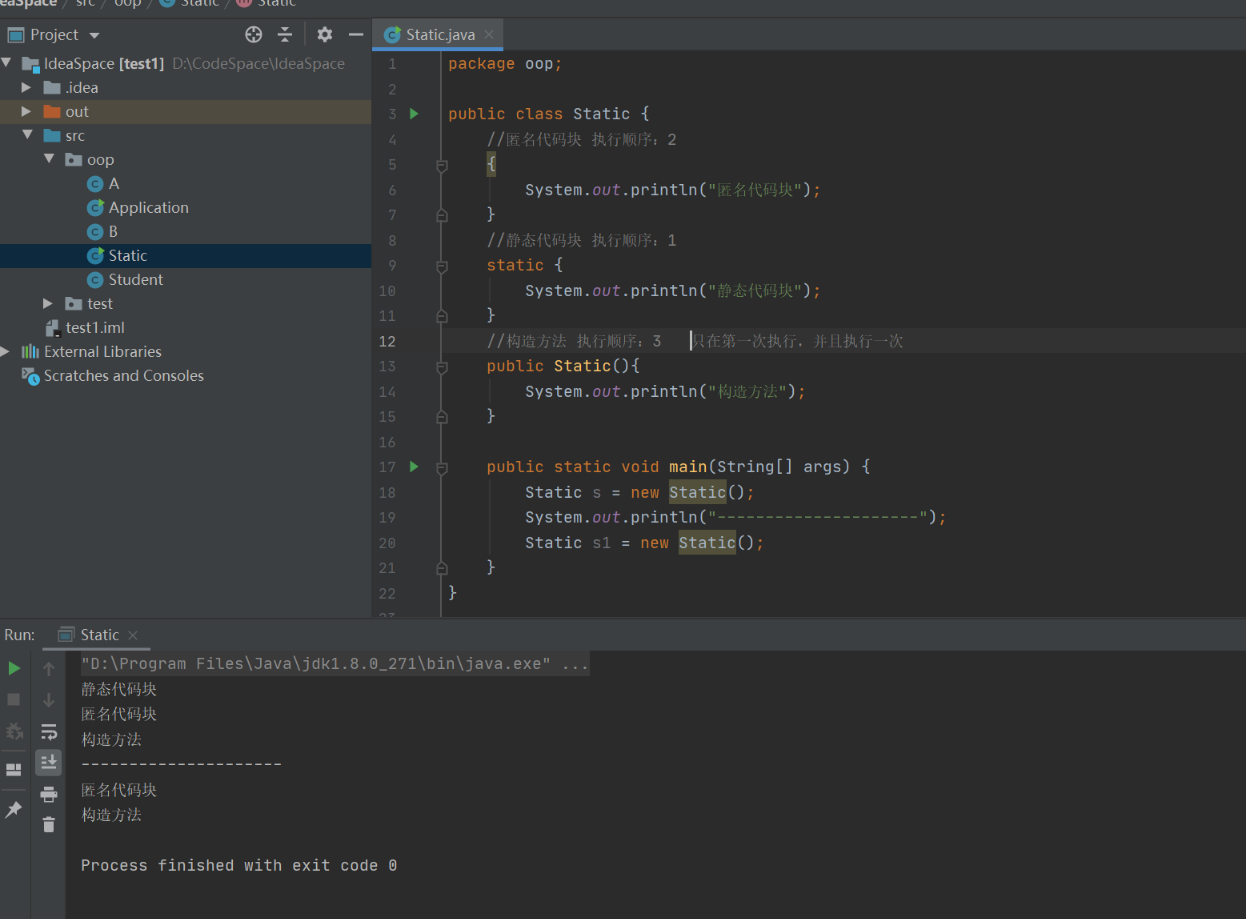Viewport: 1246px width, 919px height.
Task: Hide the Project tool window
Action: click(355, 35)
